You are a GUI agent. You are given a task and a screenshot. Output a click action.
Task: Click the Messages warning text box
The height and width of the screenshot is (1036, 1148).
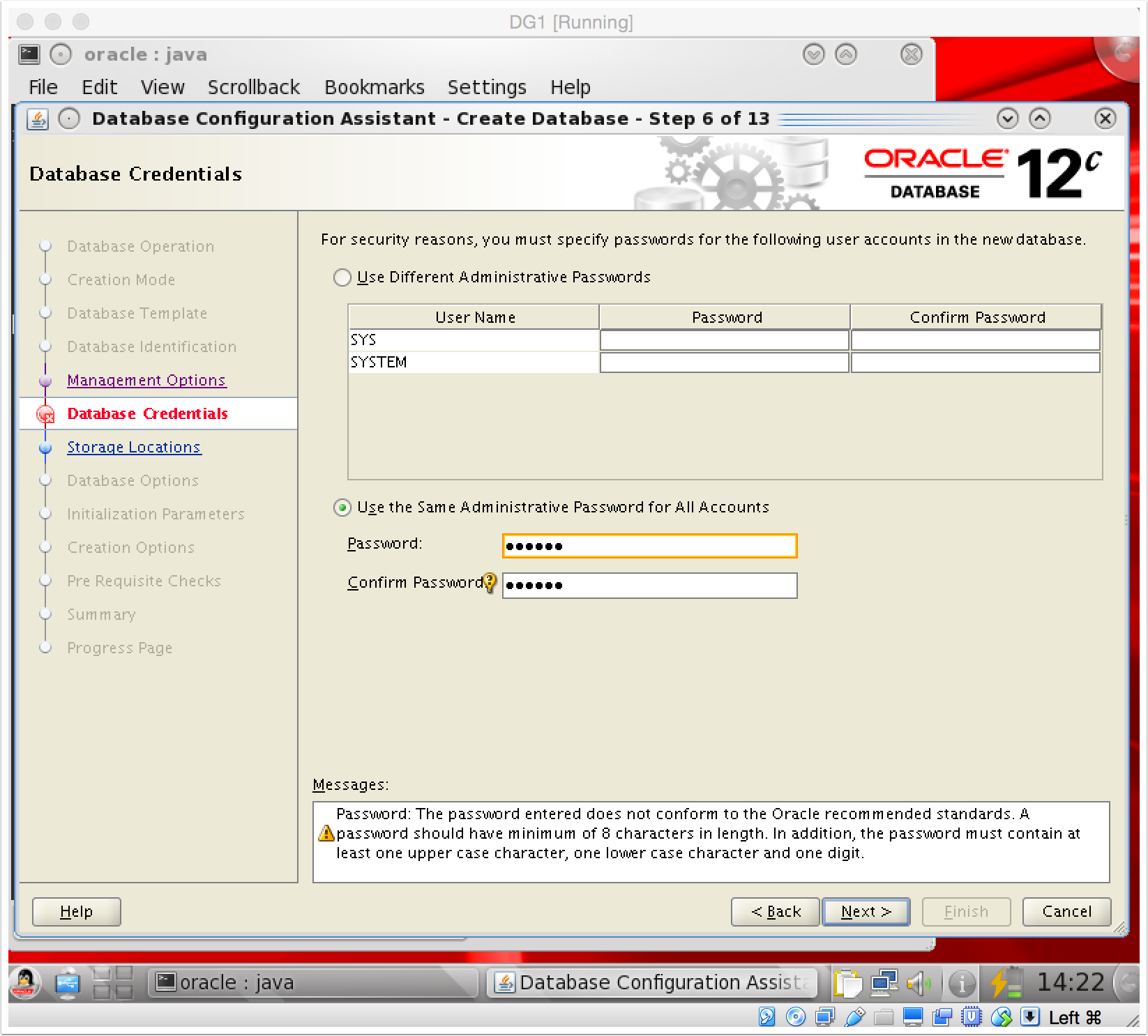711,842
